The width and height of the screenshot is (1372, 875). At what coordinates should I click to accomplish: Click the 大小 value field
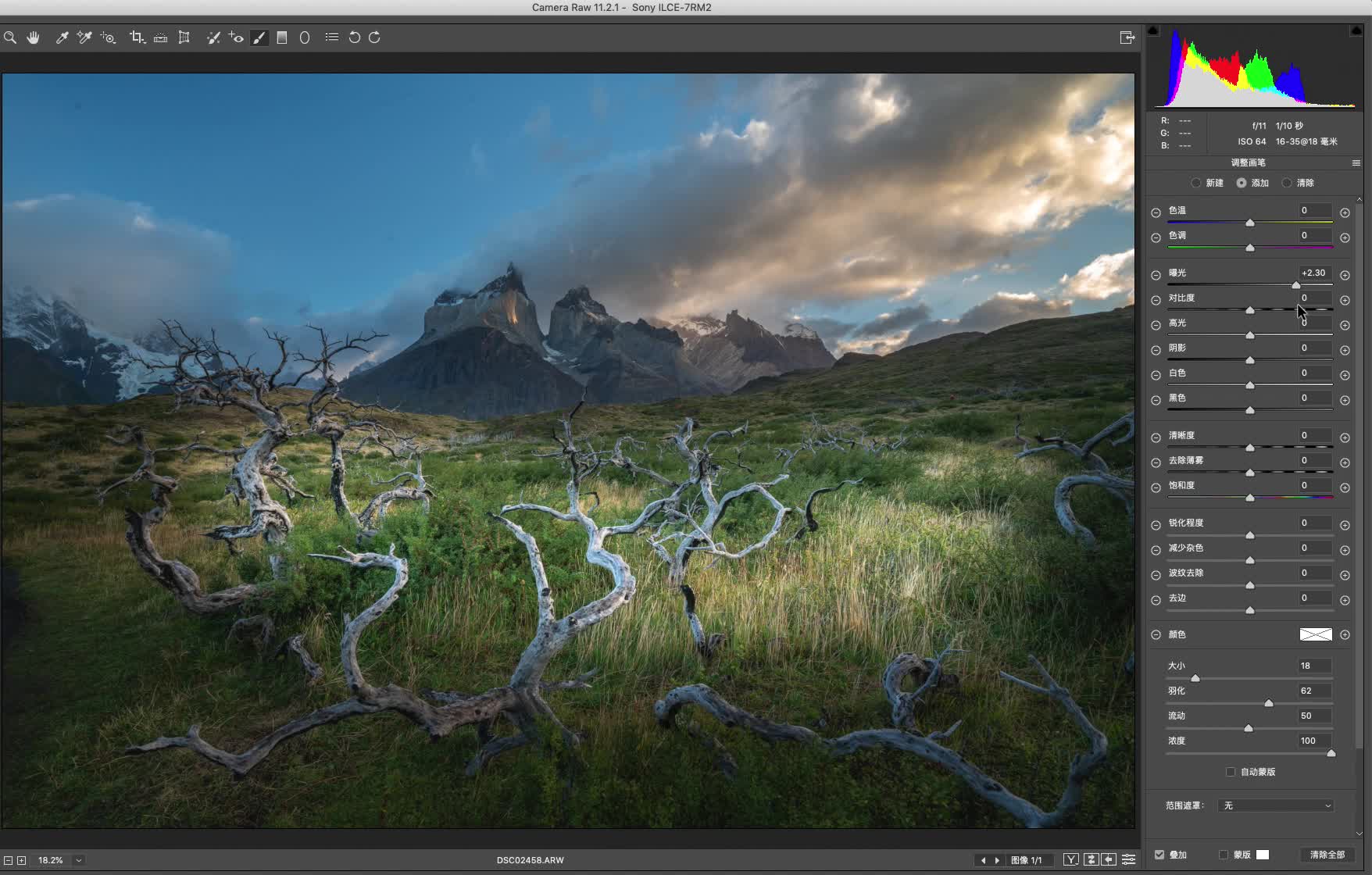click(x=1315, y=666)
